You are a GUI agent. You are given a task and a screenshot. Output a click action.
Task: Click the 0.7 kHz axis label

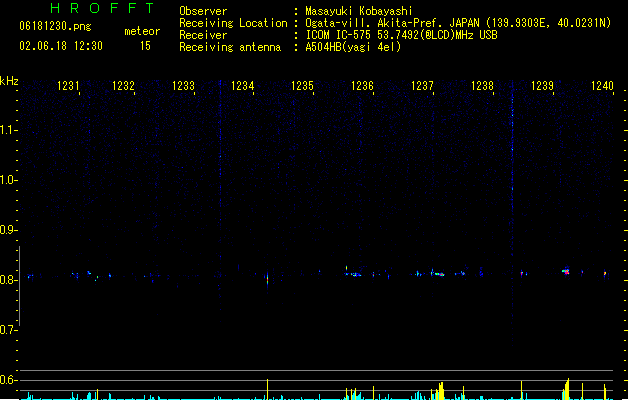coord(8,330)
